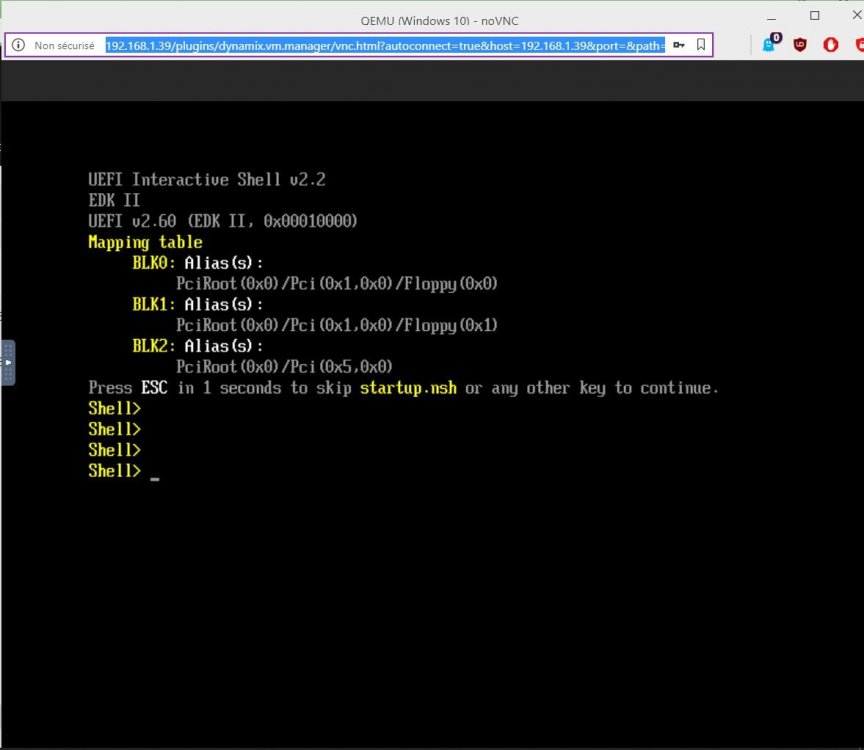Bookmark this page with bookmark icon
The image size is (864, 750).
(701, 45)
